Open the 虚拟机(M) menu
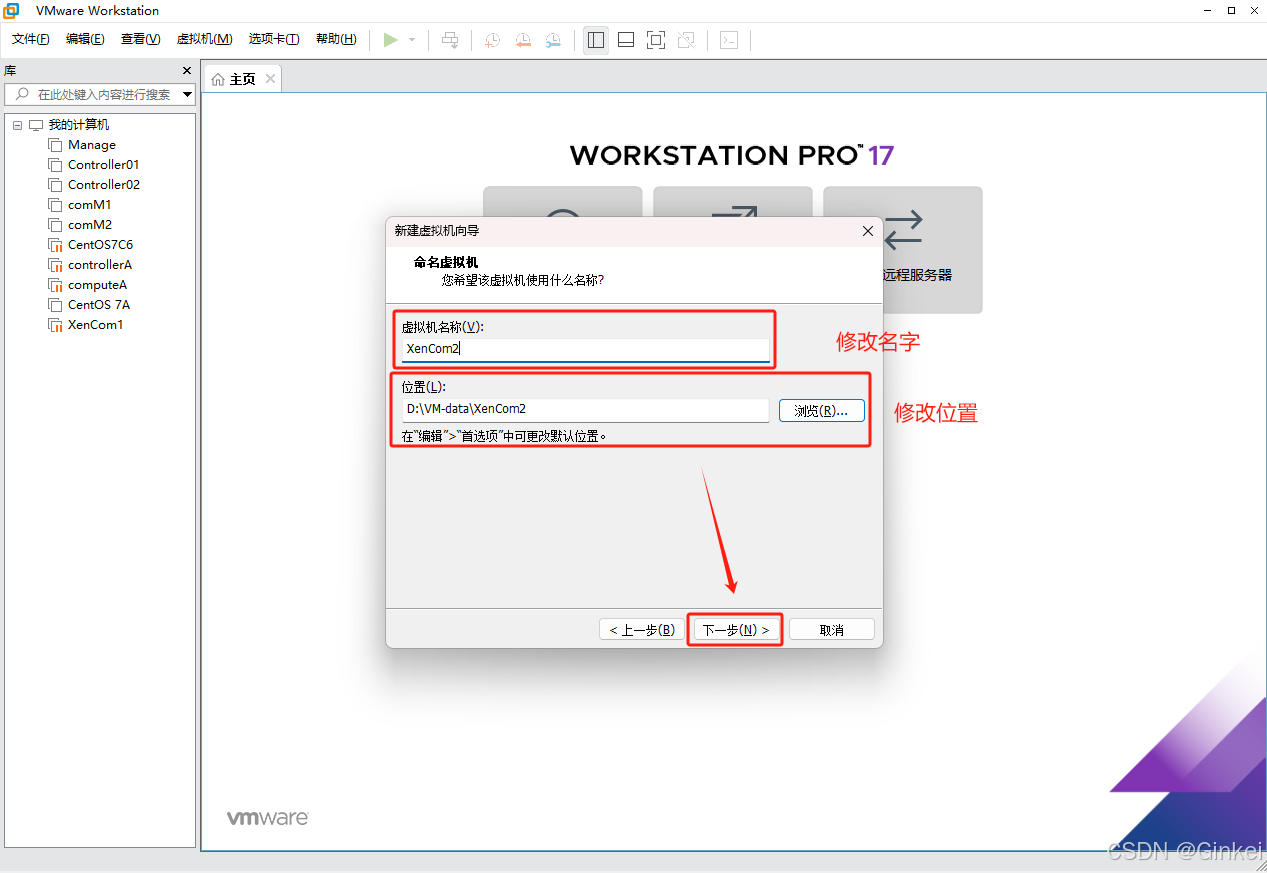Viewport: 1267px width, 873px height. point(204,39)
